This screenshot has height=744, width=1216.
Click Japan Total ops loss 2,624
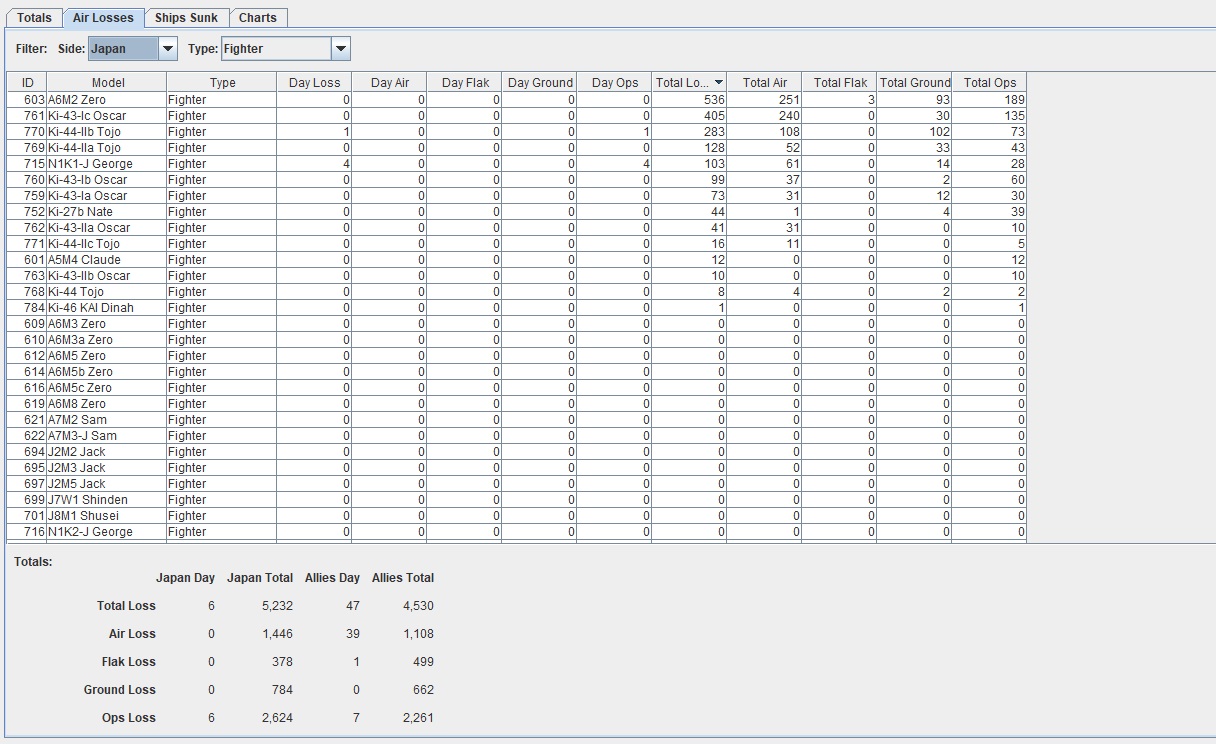277,718
